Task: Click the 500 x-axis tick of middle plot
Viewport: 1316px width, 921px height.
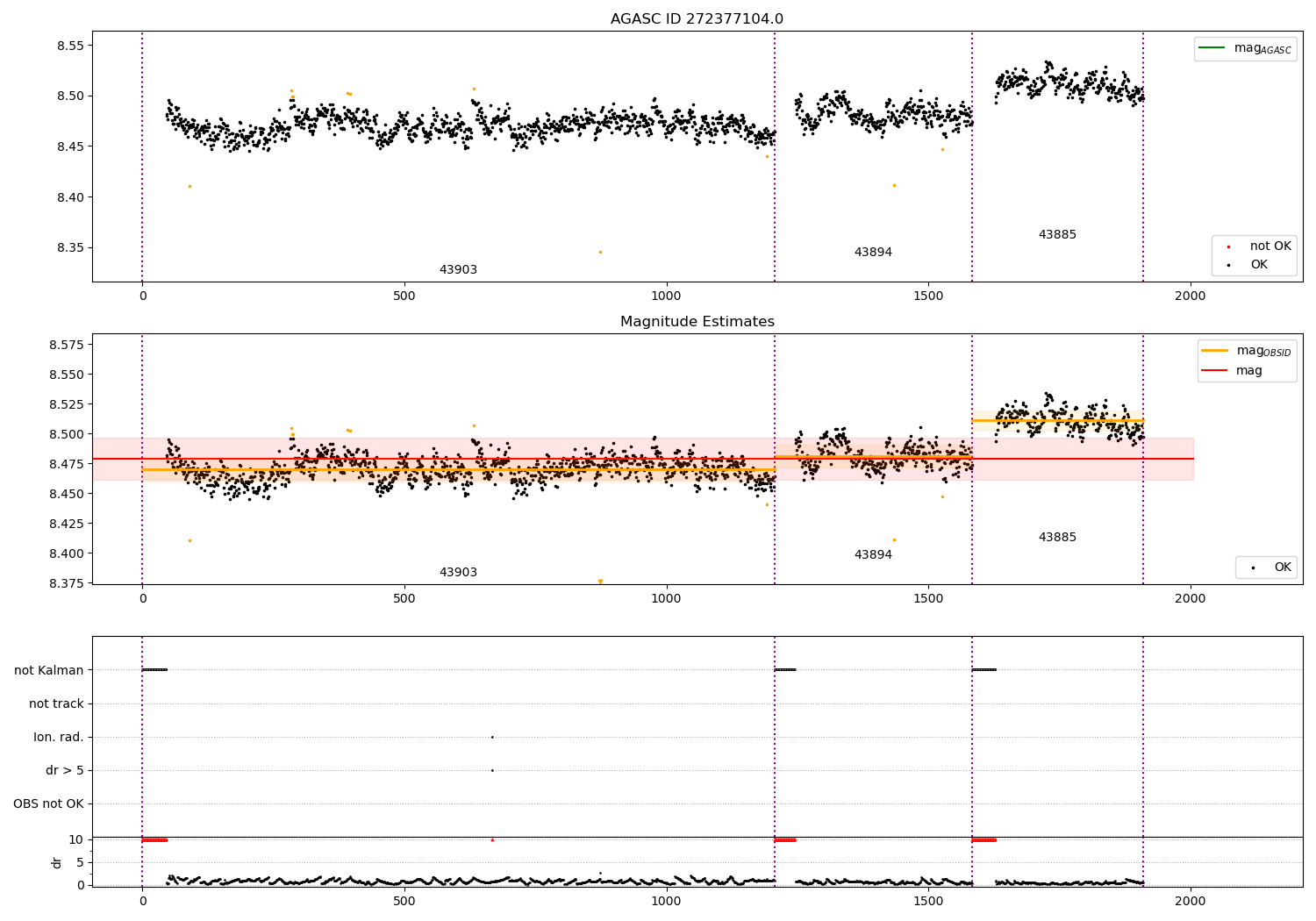Action: pos(404,599)
